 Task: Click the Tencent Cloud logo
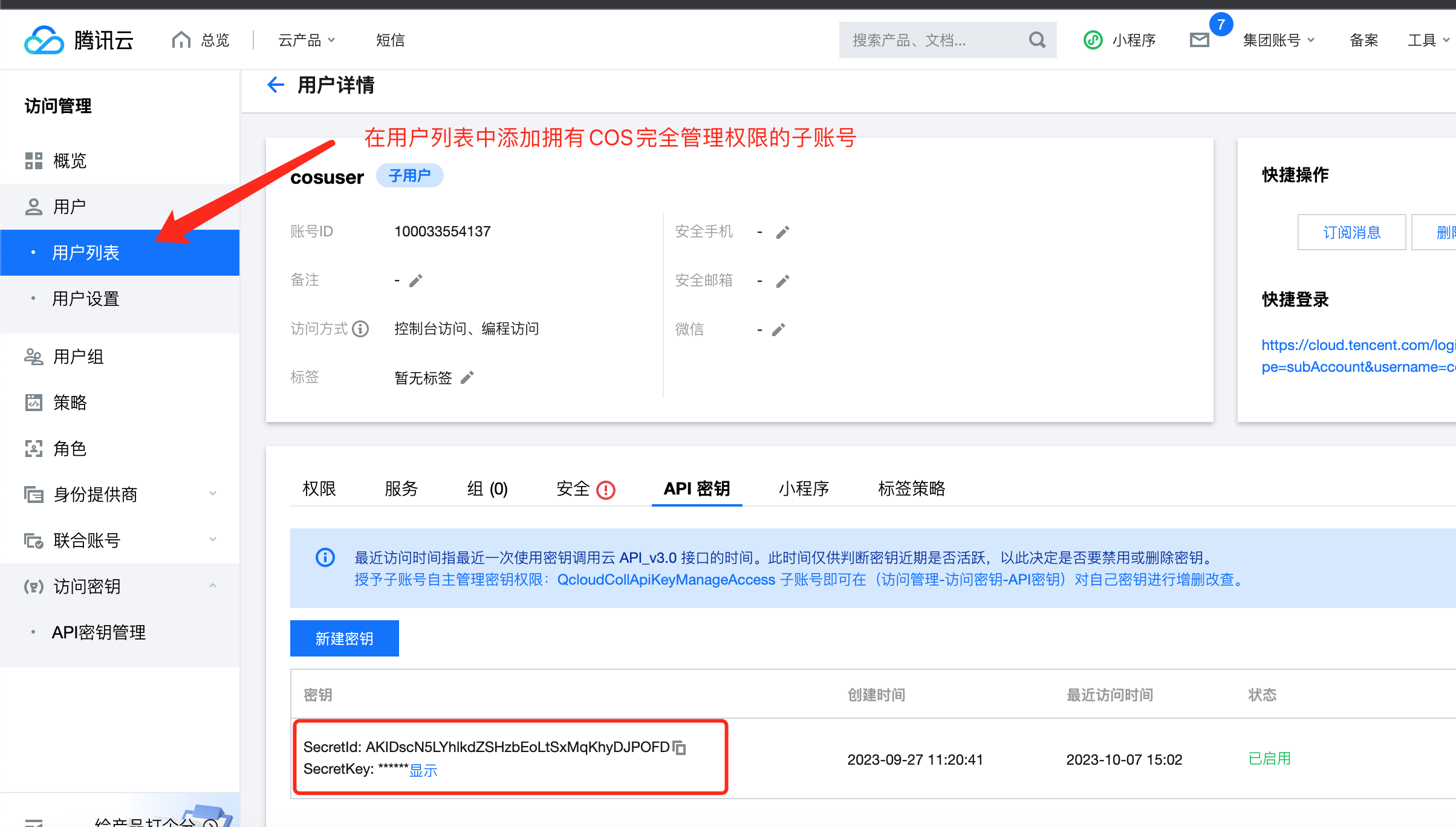(79, 41)
